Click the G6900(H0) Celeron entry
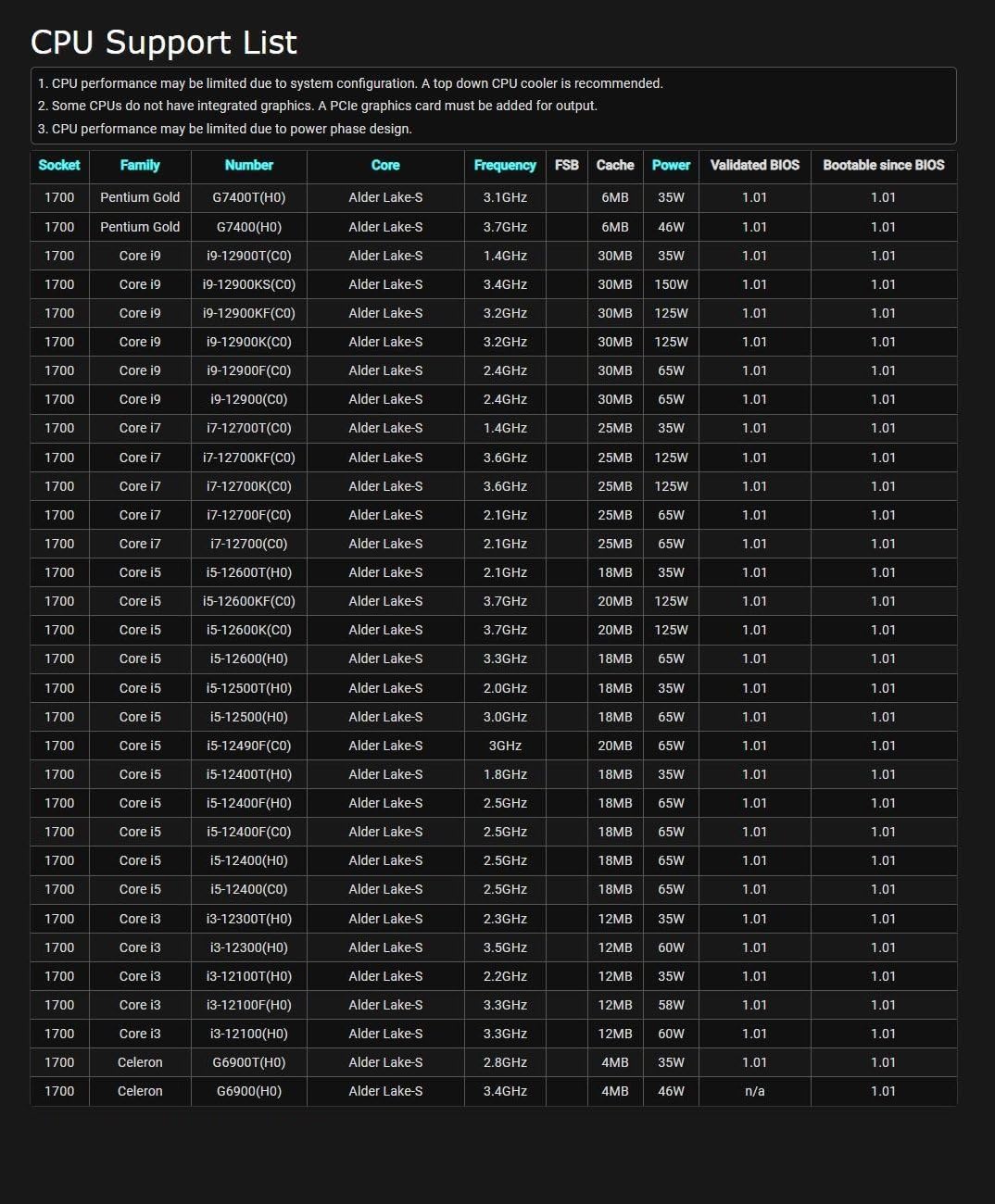Image resolution: width=995 pixels, height=1204 pixels. (x=249, y=1091)
